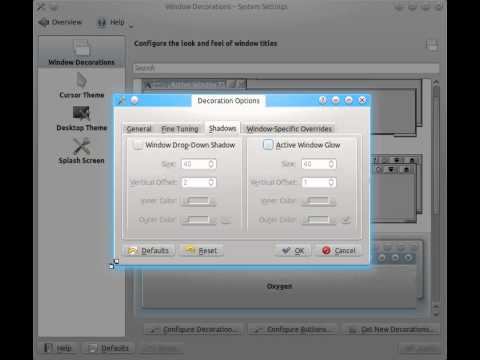This screenshot has height=360, width=480.
Task: Pick the drop-down shadow Inner Color
Action: (x=198, y=201)
